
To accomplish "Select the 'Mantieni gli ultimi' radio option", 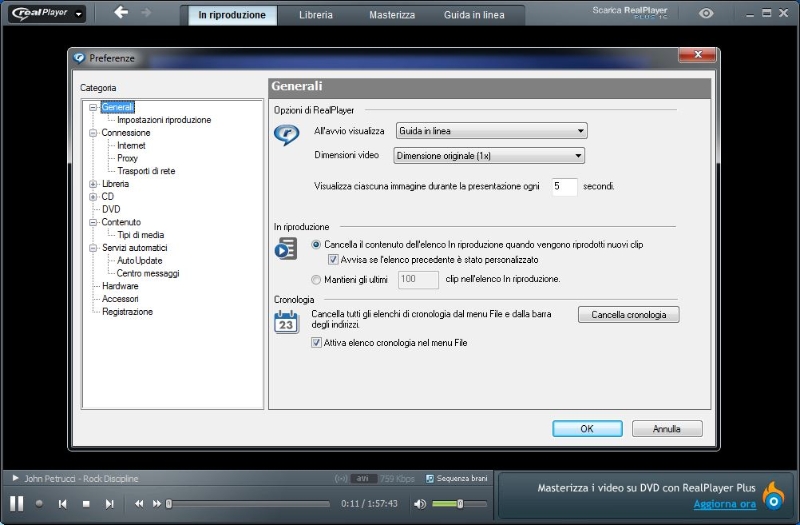I will click(x=317, y=279).
